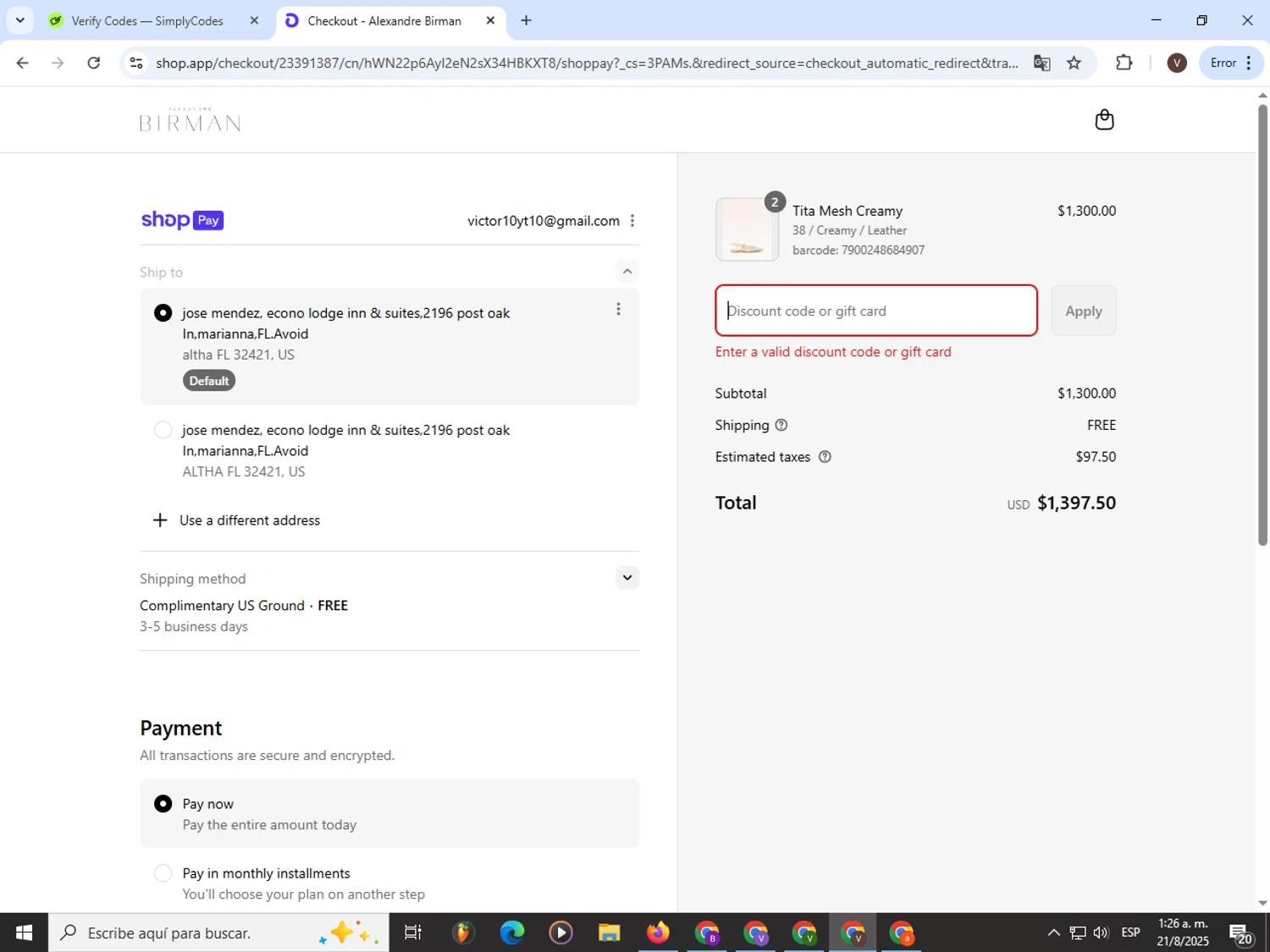
Task: Launch Microsoft Edge from the taskbar
Action: click(x=511, y=933)
